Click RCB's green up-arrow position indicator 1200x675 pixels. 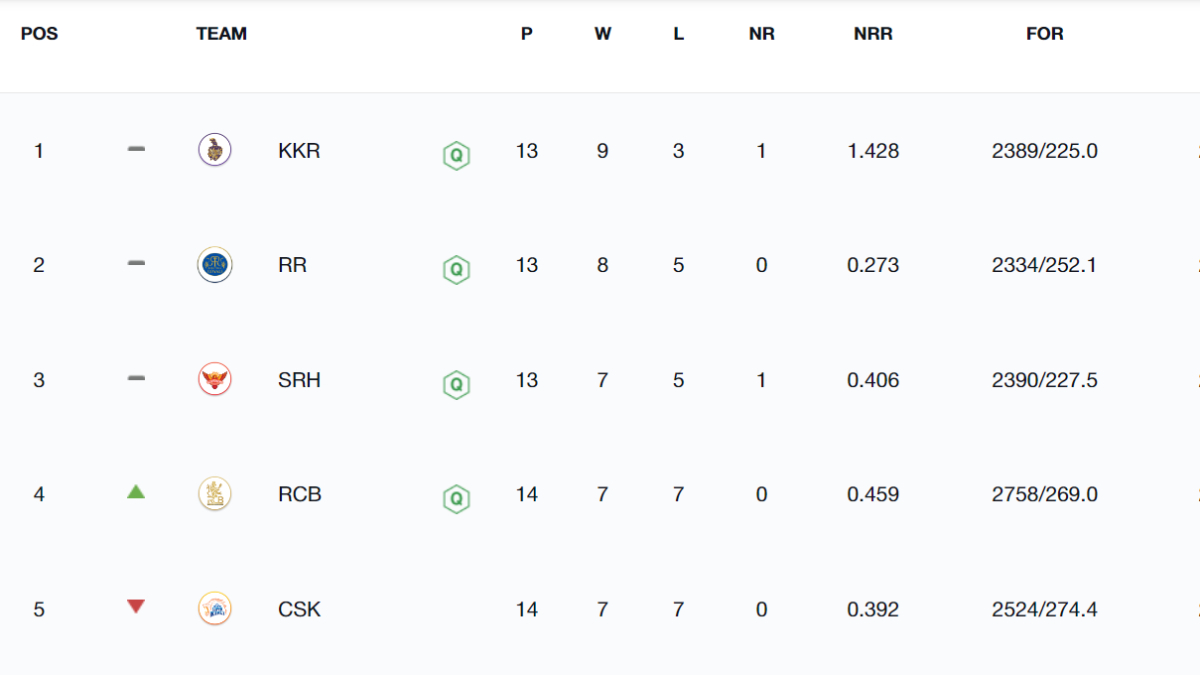click(x=136, y=492)
